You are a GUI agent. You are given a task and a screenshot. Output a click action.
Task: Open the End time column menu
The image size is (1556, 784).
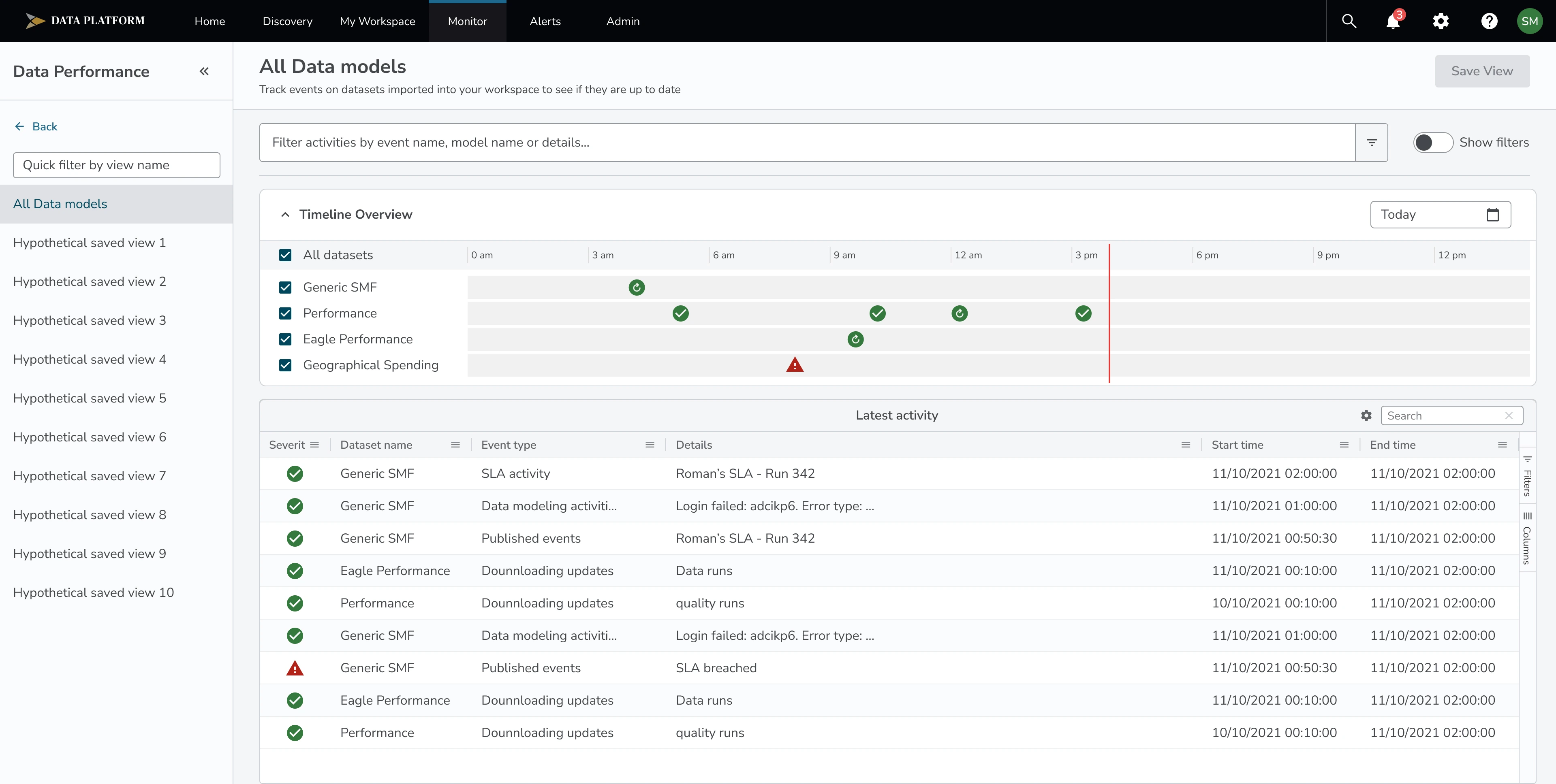click(x=1502, y=445)
